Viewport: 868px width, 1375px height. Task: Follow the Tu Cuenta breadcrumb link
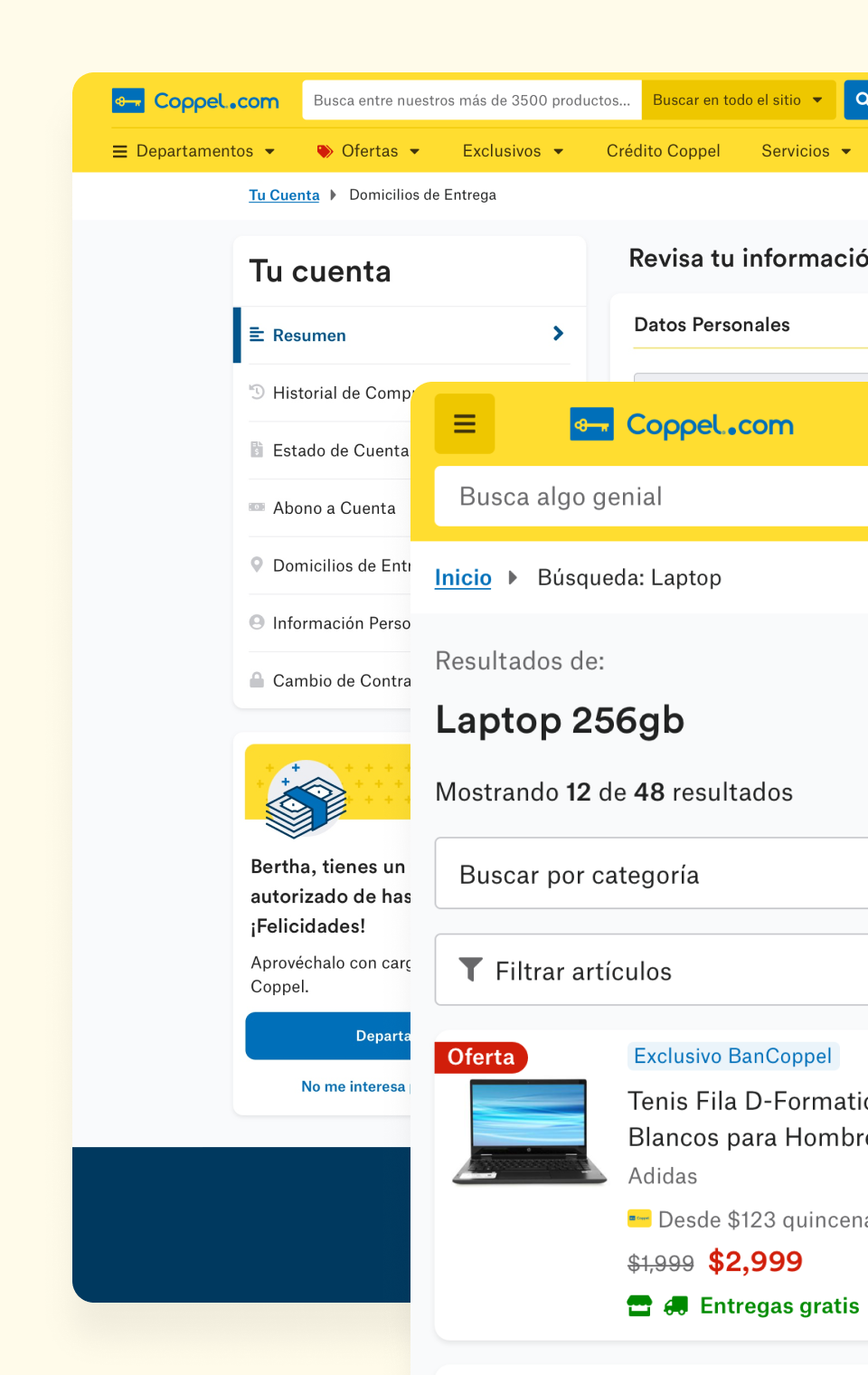[284, 195]
